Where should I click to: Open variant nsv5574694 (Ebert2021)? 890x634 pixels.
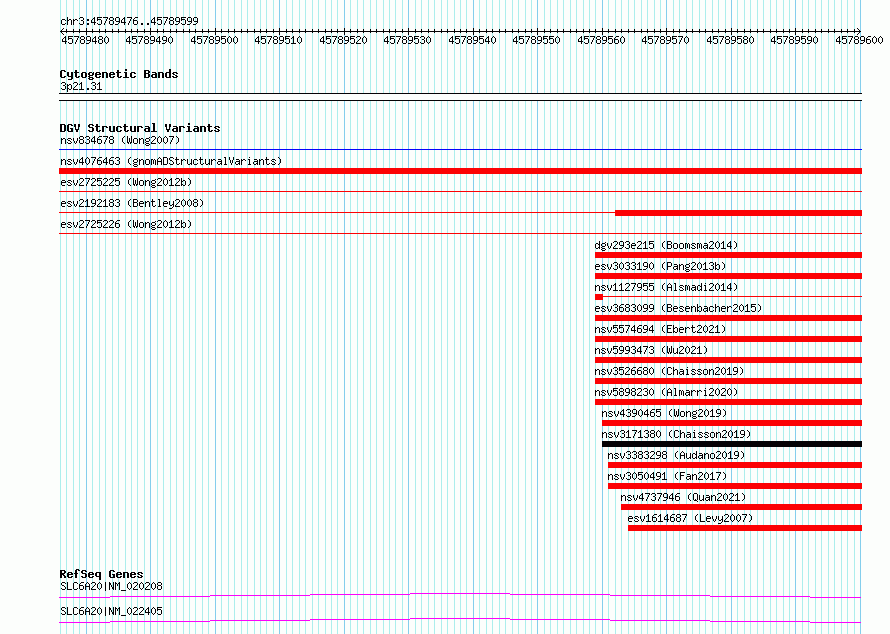point(660,330)
